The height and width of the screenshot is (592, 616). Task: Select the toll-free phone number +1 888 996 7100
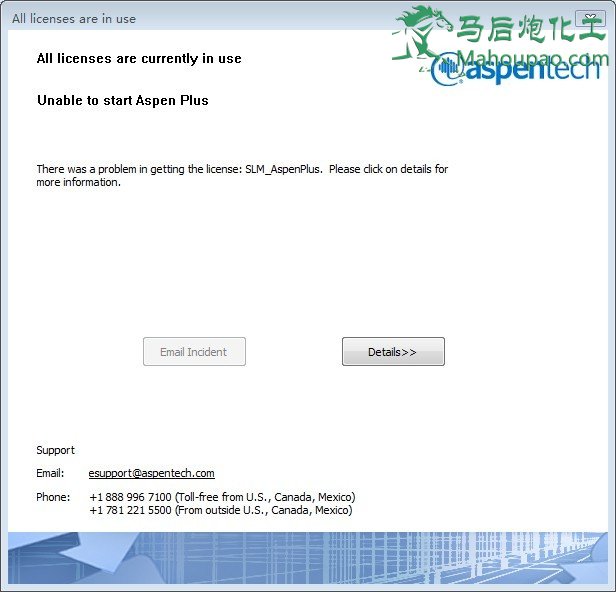click(x=130, y=497)
